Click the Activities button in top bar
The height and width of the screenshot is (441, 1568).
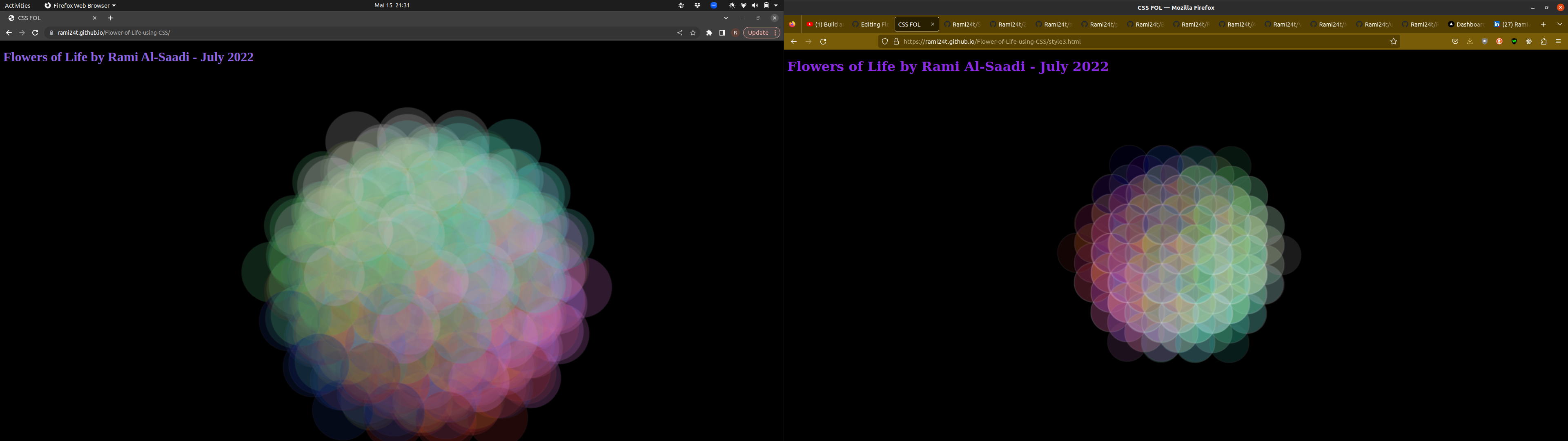(x=18, y=5)
